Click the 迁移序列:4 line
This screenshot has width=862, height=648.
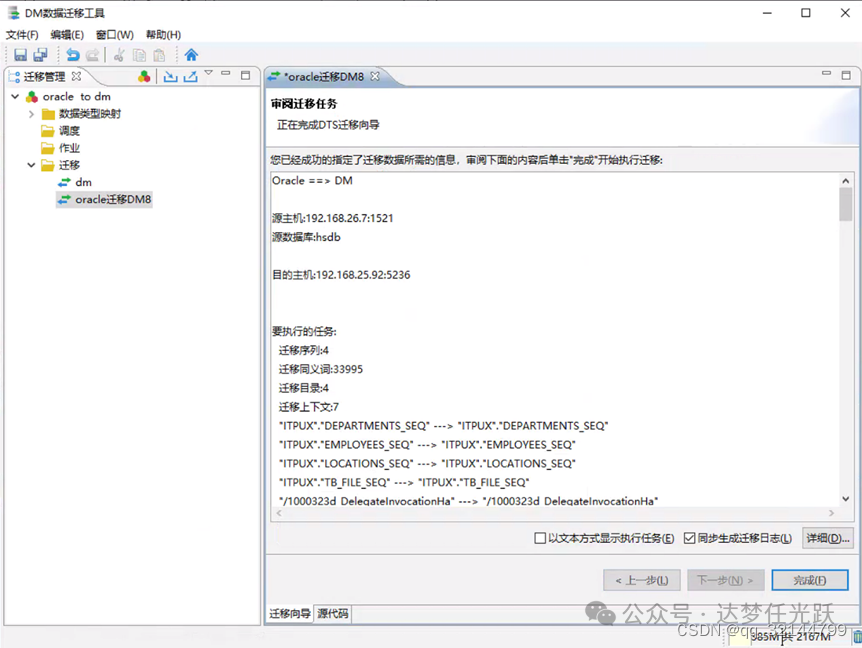pyautogui.click(x=303, y=351)
